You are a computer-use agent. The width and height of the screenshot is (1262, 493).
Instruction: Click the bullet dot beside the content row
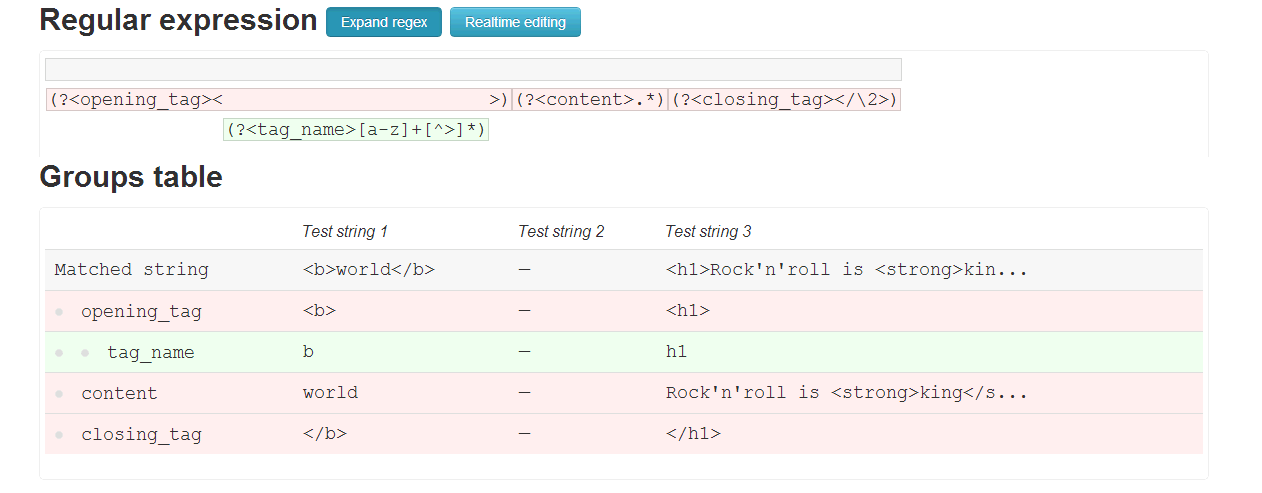point(60,394)
